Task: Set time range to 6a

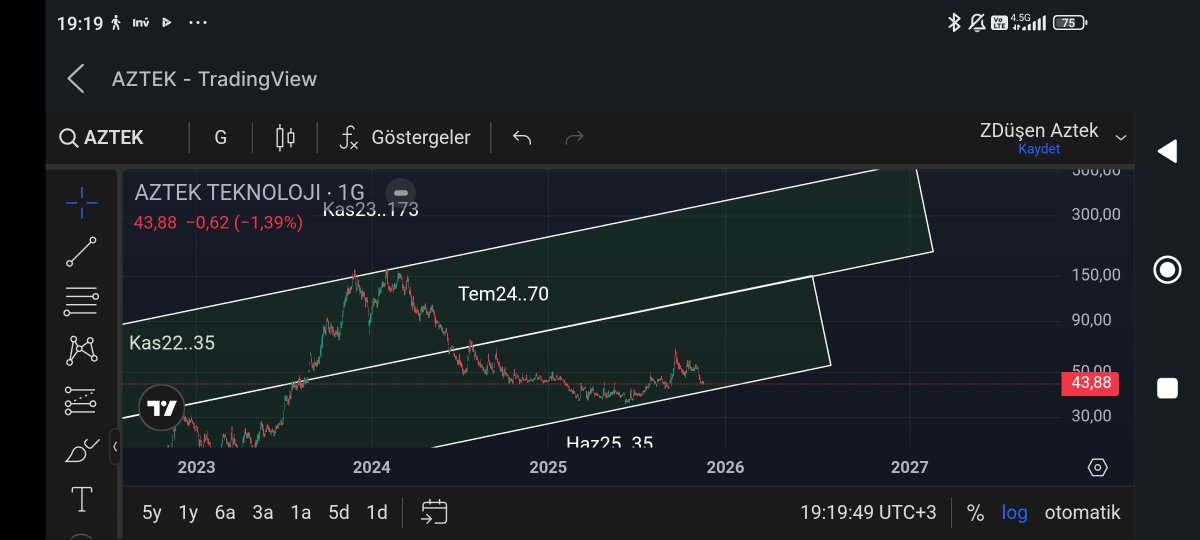Action: (x=225, y=513)
